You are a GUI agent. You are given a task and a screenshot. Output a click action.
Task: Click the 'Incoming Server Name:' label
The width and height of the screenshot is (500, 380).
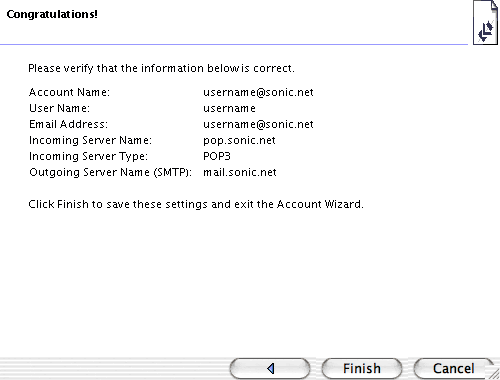click(90, 140)
